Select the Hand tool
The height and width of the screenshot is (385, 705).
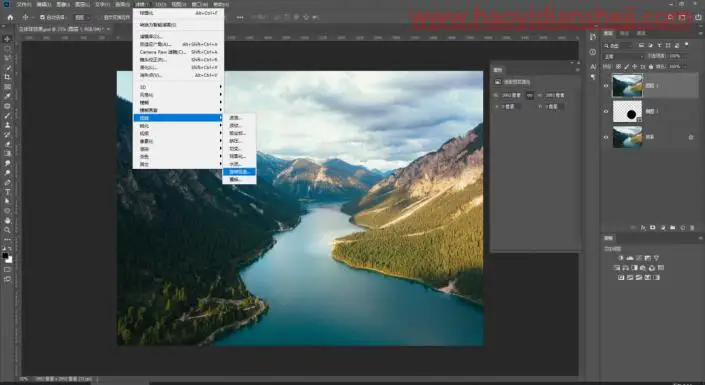coord(7,220)
